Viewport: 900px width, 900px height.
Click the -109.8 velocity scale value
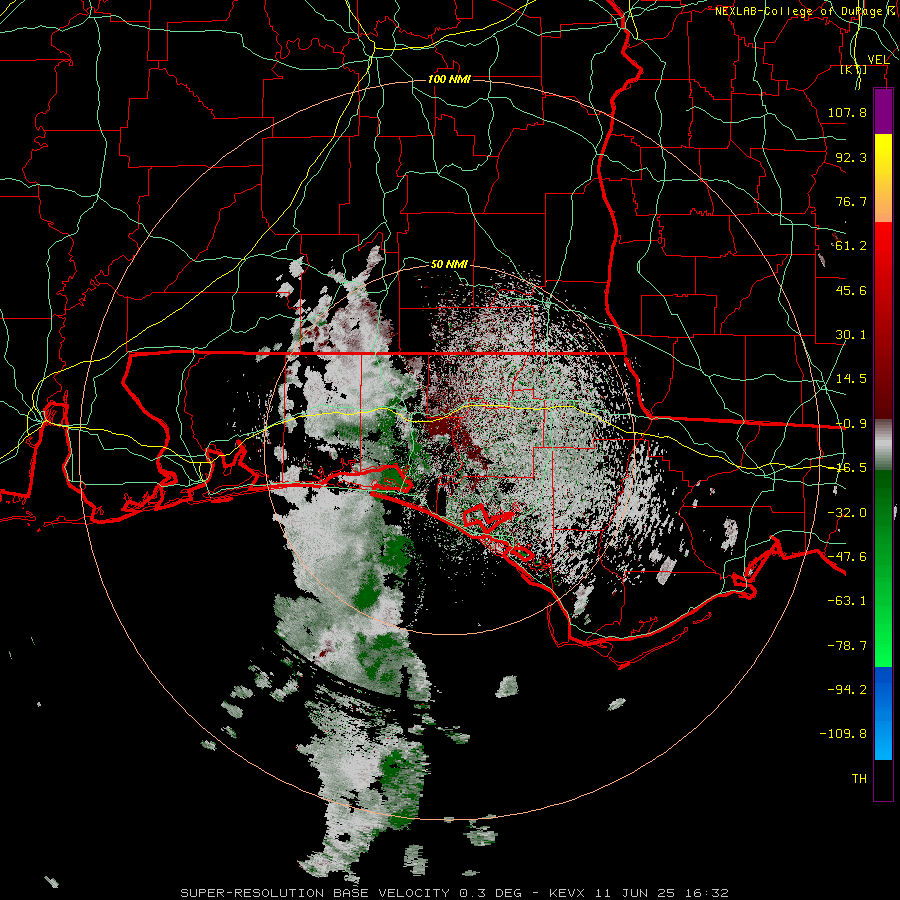pyautogui.click(x=843, y=734)
